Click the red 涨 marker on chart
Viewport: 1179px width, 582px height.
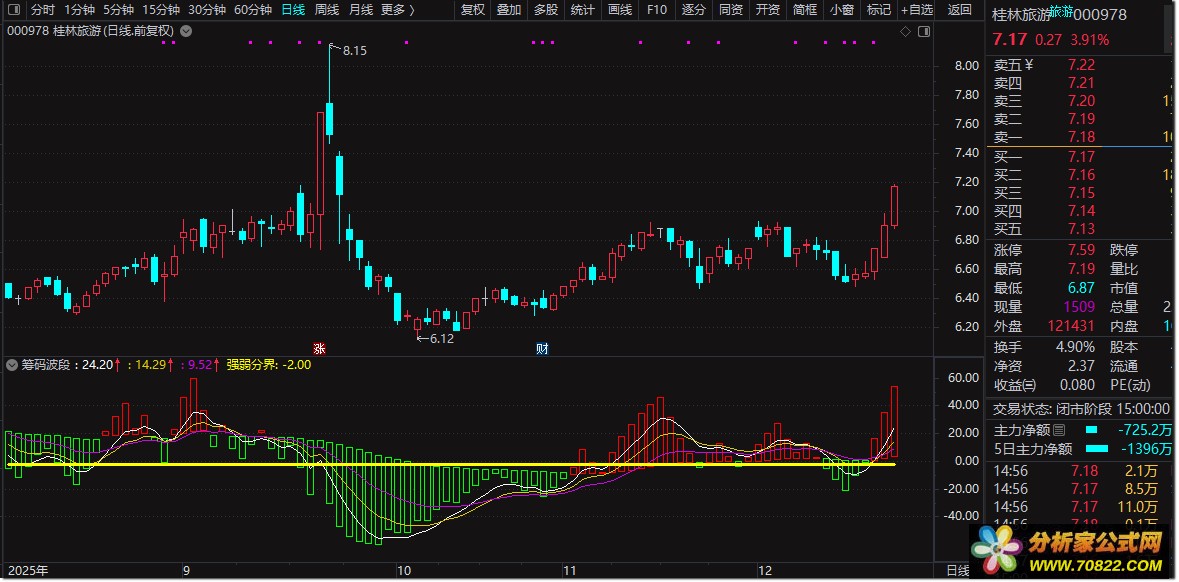[319, 349]
